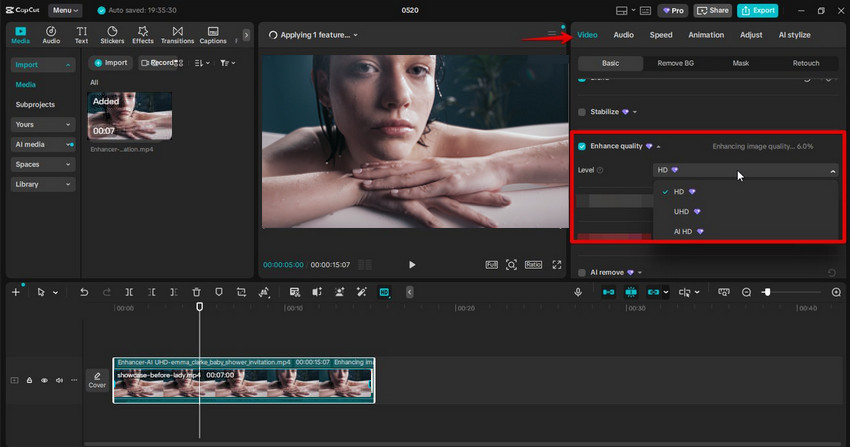
Task: Click the timeline zoom slider handle
Action: (767, 292)
